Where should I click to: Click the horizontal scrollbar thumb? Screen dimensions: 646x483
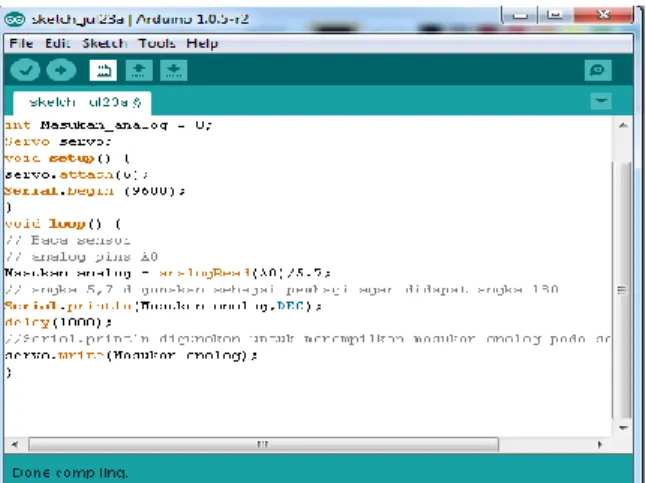[x=264, y=444]
